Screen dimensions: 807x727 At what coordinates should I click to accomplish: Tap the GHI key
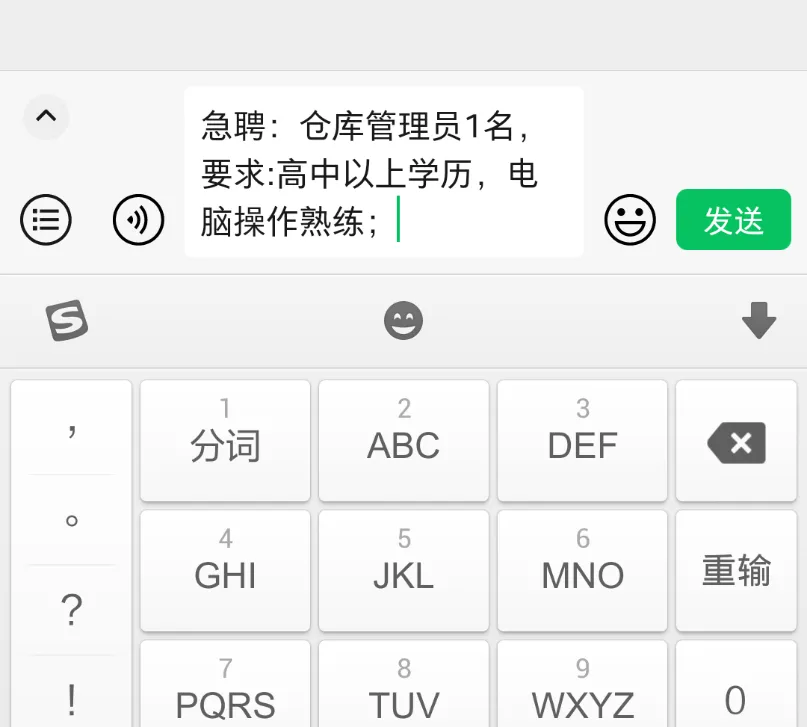click(x=225, y=571)
